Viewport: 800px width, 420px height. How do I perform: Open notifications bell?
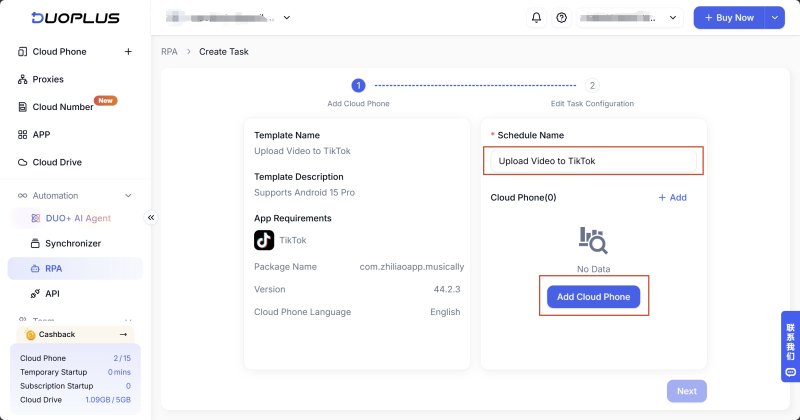536,17
